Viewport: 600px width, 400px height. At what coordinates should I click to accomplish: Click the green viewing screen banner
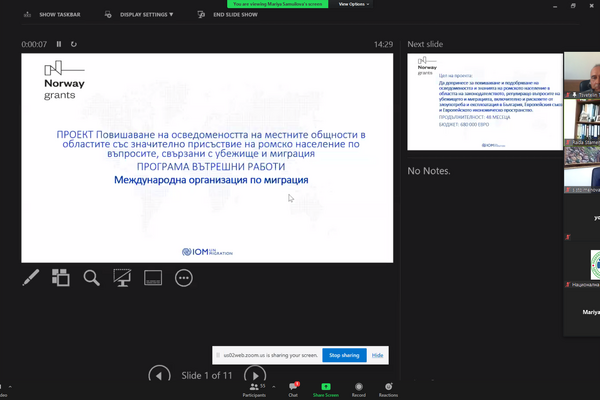click(277, 4)
